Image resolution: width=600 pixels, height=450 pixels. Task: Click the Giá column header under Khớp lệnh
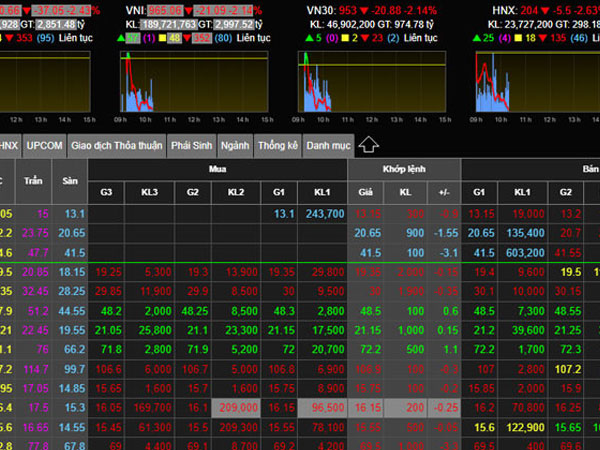point(367,191)
